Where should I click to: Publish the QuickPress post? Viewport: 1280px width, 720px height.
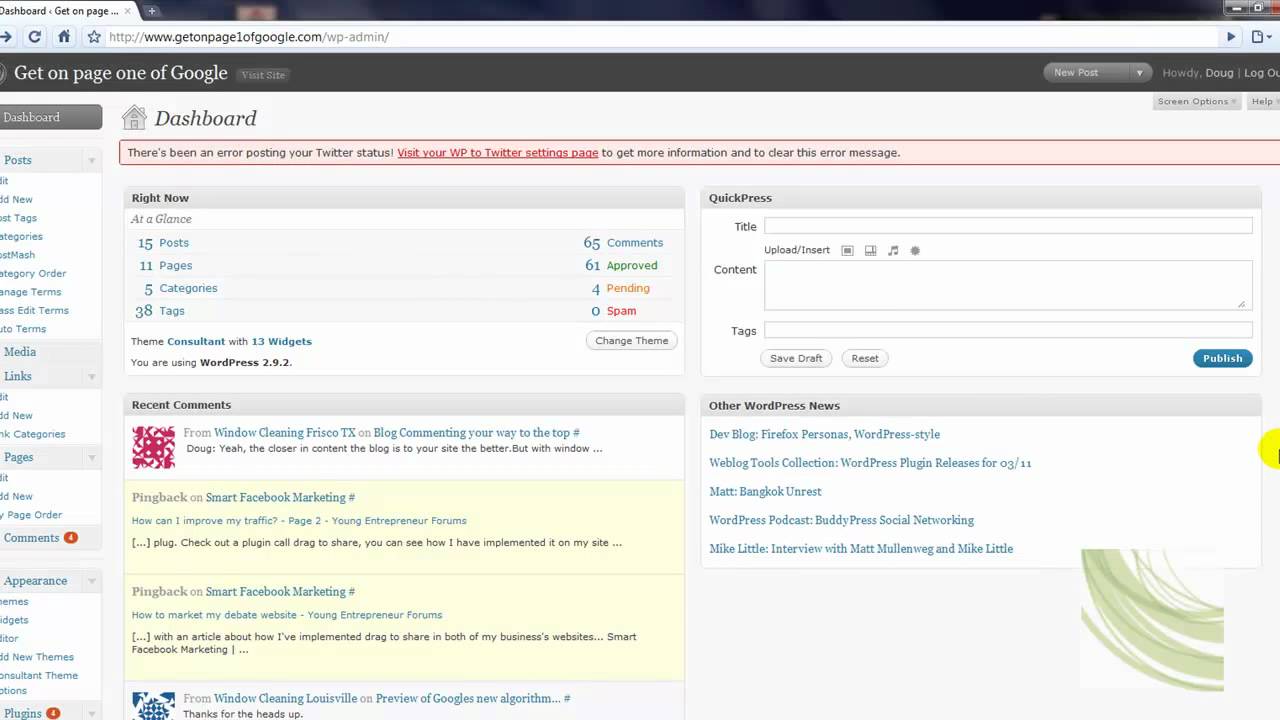pyautogui.click(x=1222, y=358)
